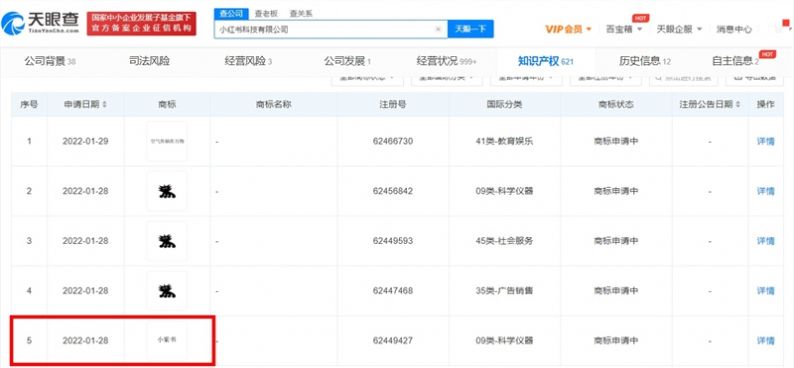Sort by 申请日期 column arrows
The width and height of the screenshot is (794, 368).
[104, 104]
